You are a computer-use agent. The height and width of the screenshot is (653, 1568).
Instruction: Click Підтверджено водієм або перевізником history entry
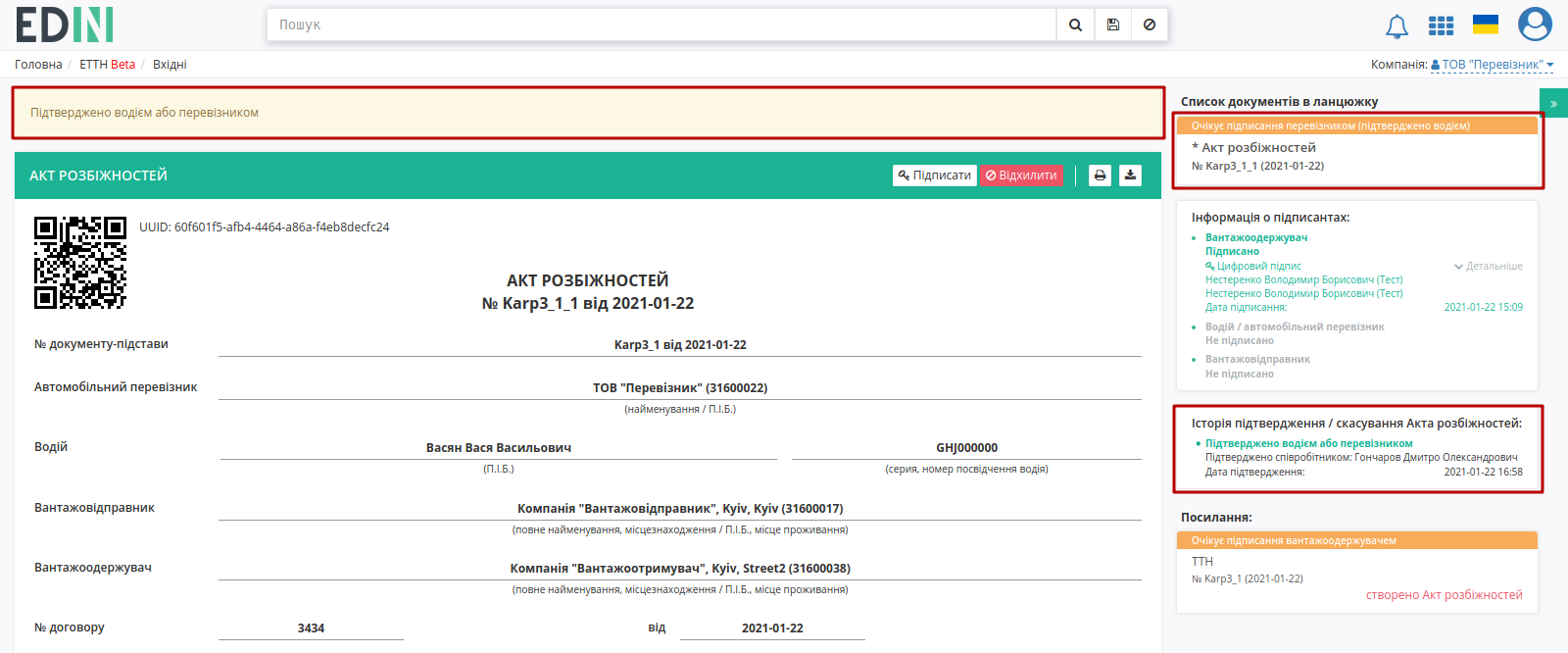pos(1309,444)
